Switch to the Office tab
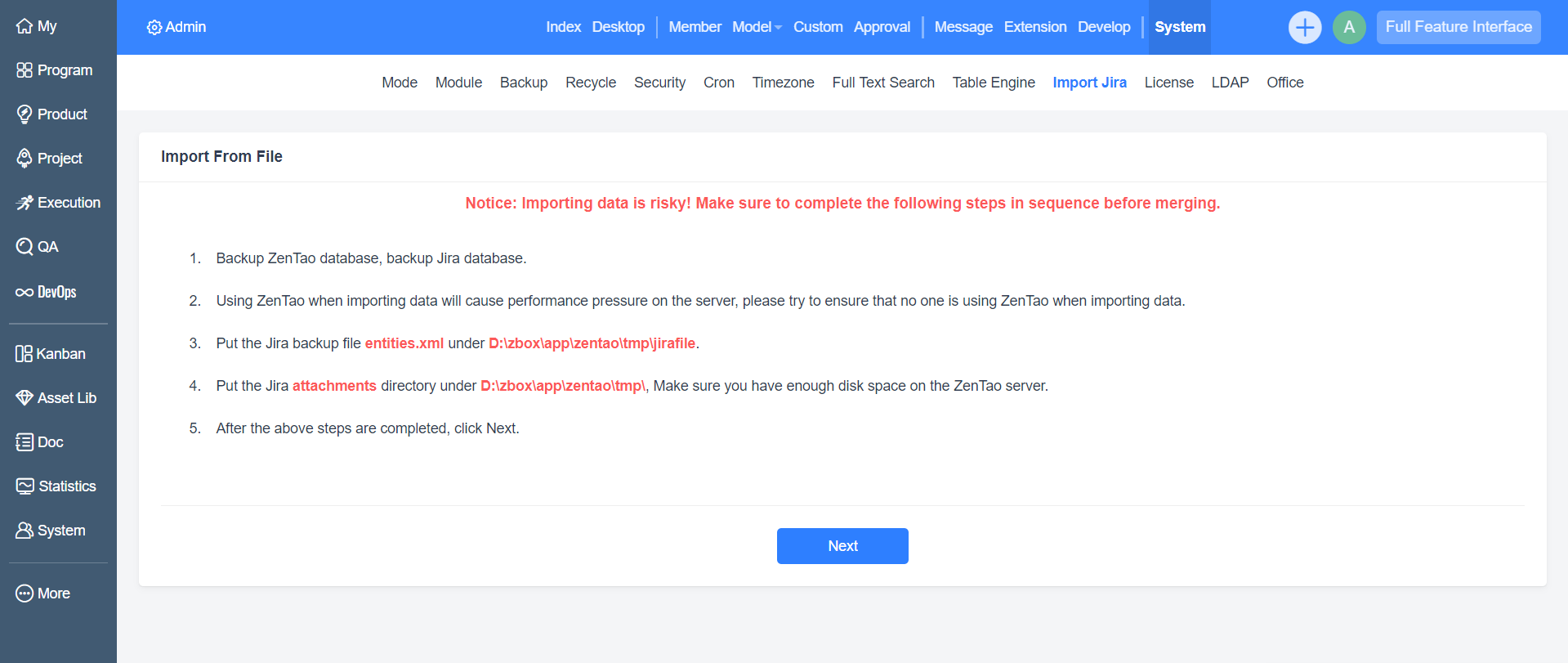This screenshot has width=1568, height=663. pyautogui.click(x=1284, y=83)
